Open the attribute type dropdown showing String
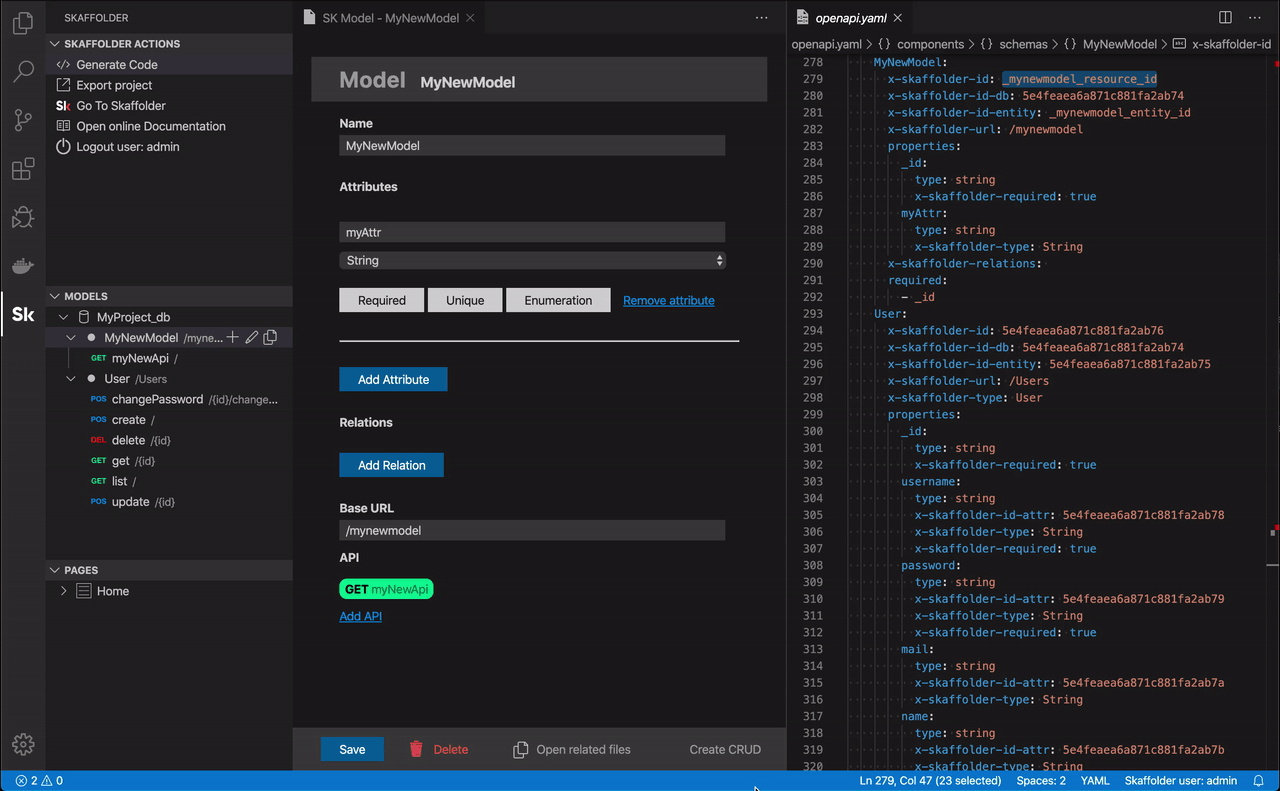Viewport: 1280px width, 791px height. [x=532, y=259]
